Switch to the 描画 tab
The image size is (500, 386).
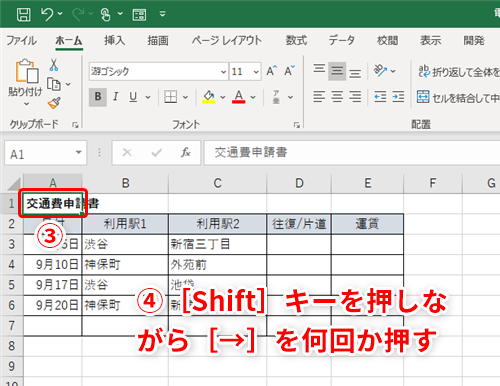[x=158, y=40]
